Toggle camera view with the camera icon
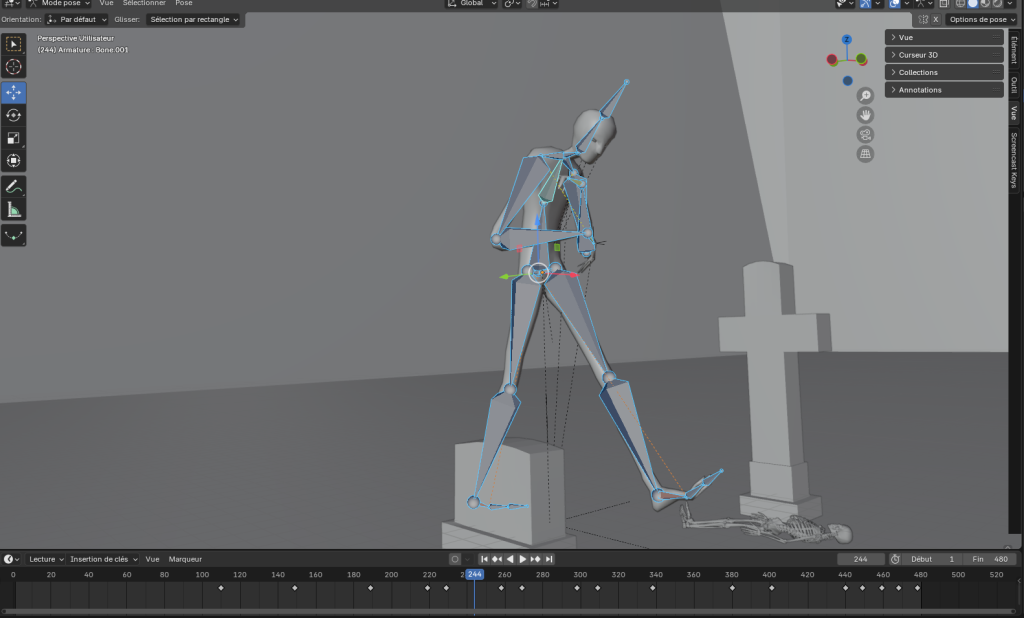 click(x=865, y=135)
